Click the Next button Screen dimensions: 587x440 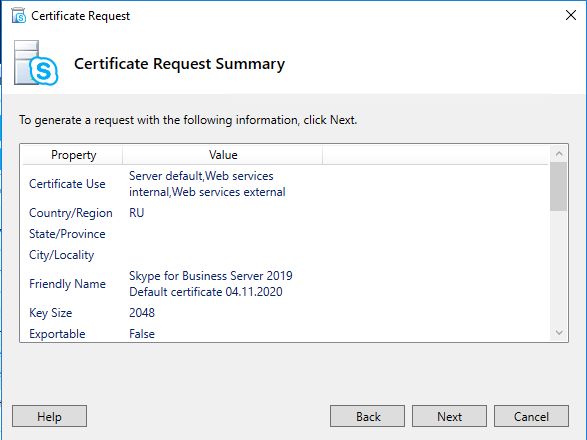[x=449, y=416]
